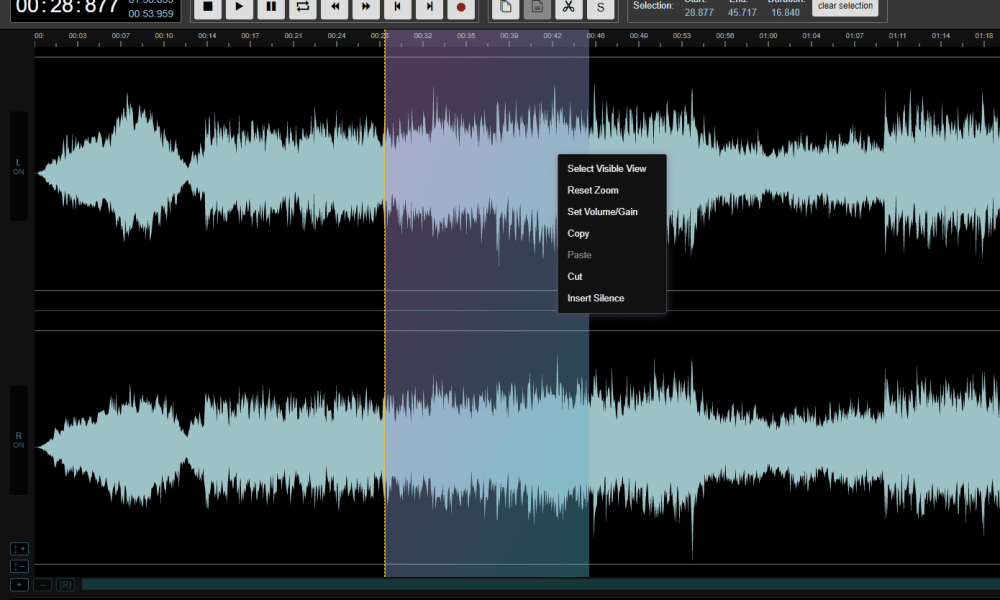Click the clear selection button
The width and height of the screenshot is (1000, 600).
click(x=845, y=6)
